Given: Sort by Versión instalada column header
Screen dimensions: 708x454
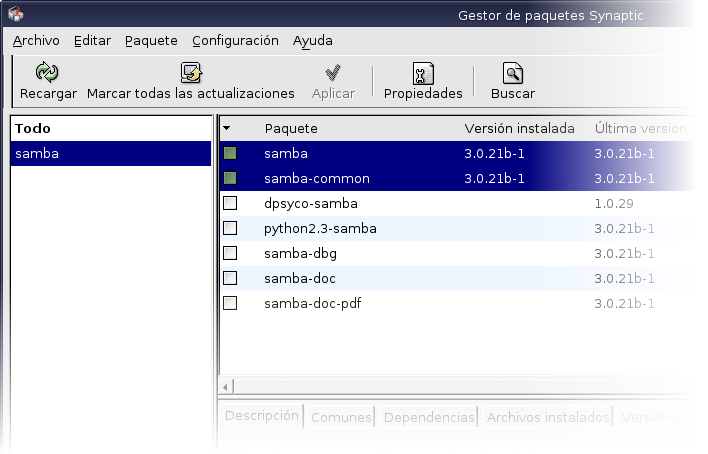Looking at the screenshot, I should point(520,129).
